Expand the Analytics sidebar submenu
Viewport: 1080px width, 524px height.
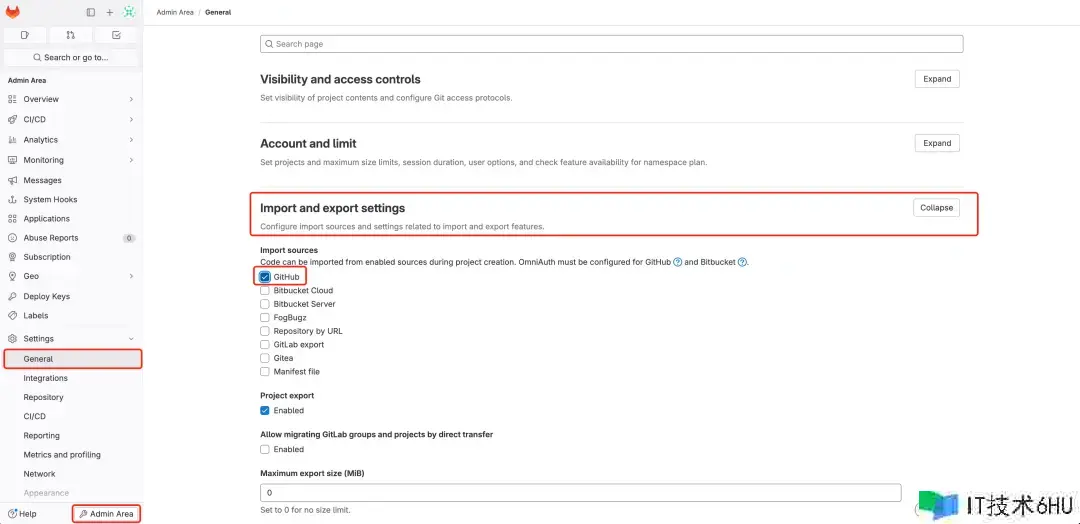131,140
